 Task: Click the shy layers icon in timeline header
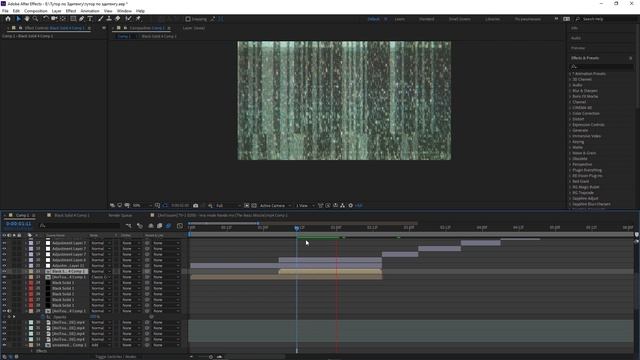[x=151, y=226]
